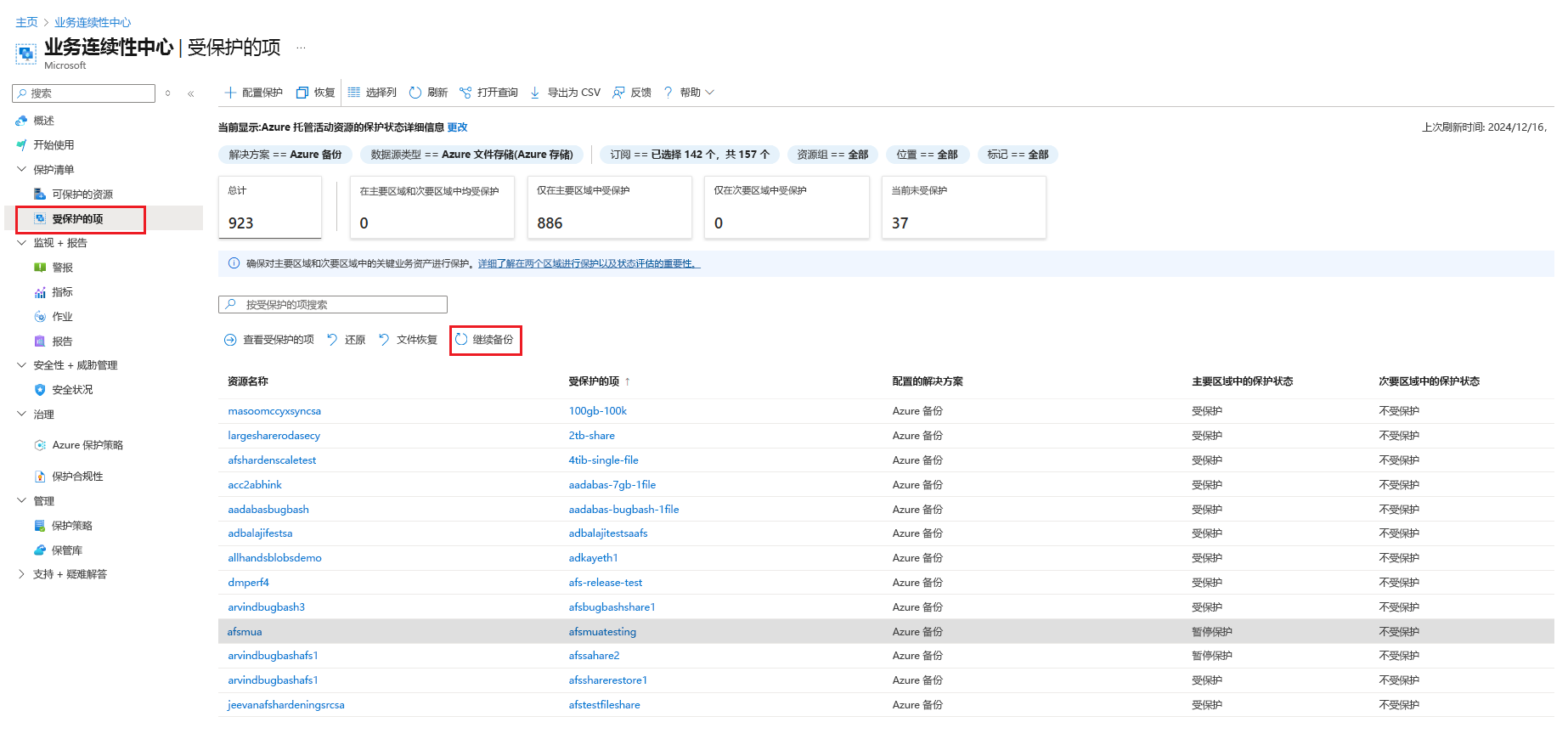Screen dimensions: 1568x739
Task: Click the 更改 link
Action: click(457, 127)
